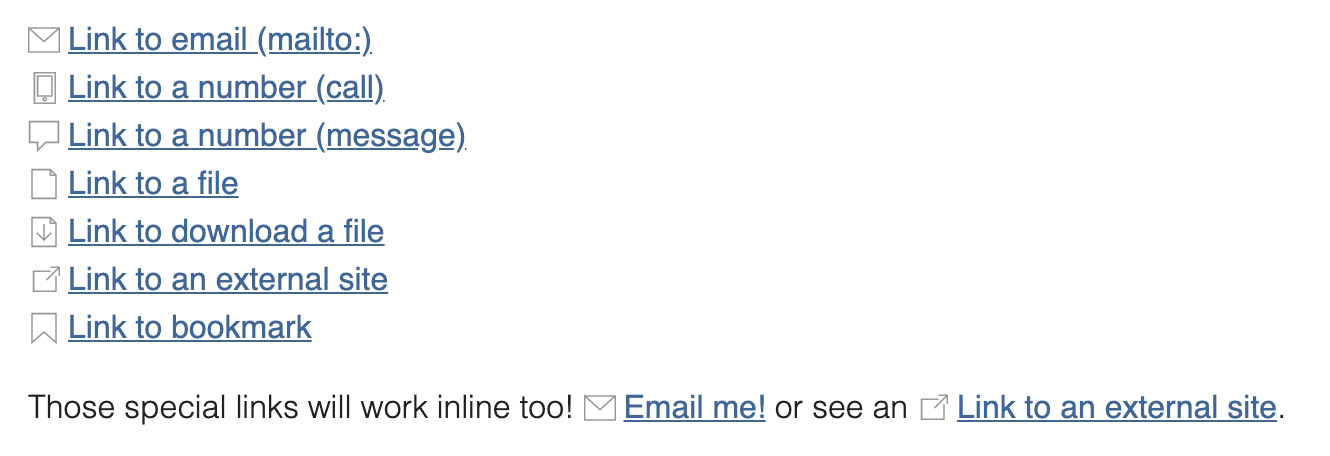The image size is (1330, 456).
Task: Click the envelope icon beside the mailto link
Action: tap(44, 40)
